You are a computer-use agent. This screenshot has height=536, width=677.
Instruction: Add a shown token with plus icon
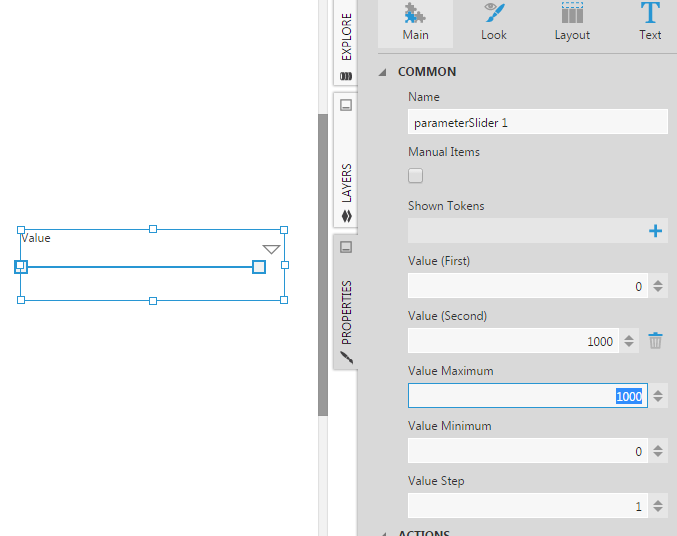click(656, 232)
